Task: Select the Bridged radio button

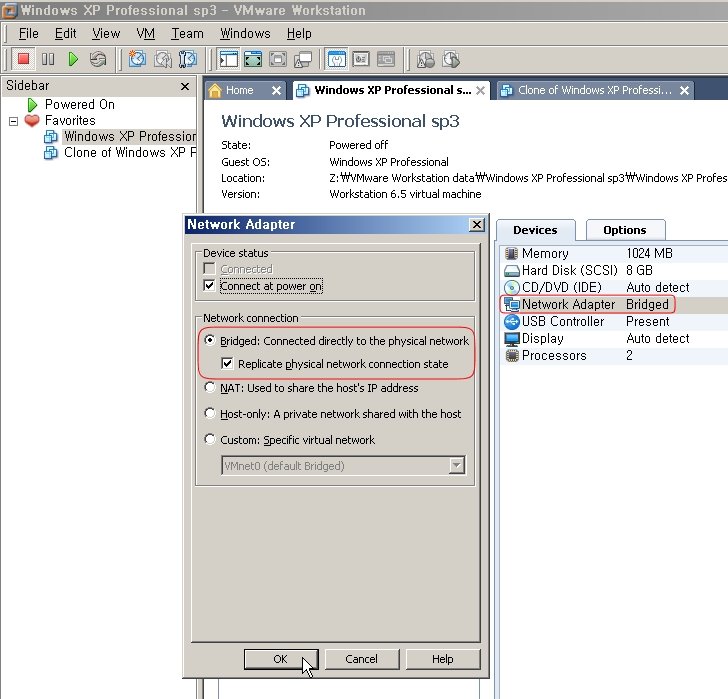Action: pyautogui.click(x=210, y=340)
